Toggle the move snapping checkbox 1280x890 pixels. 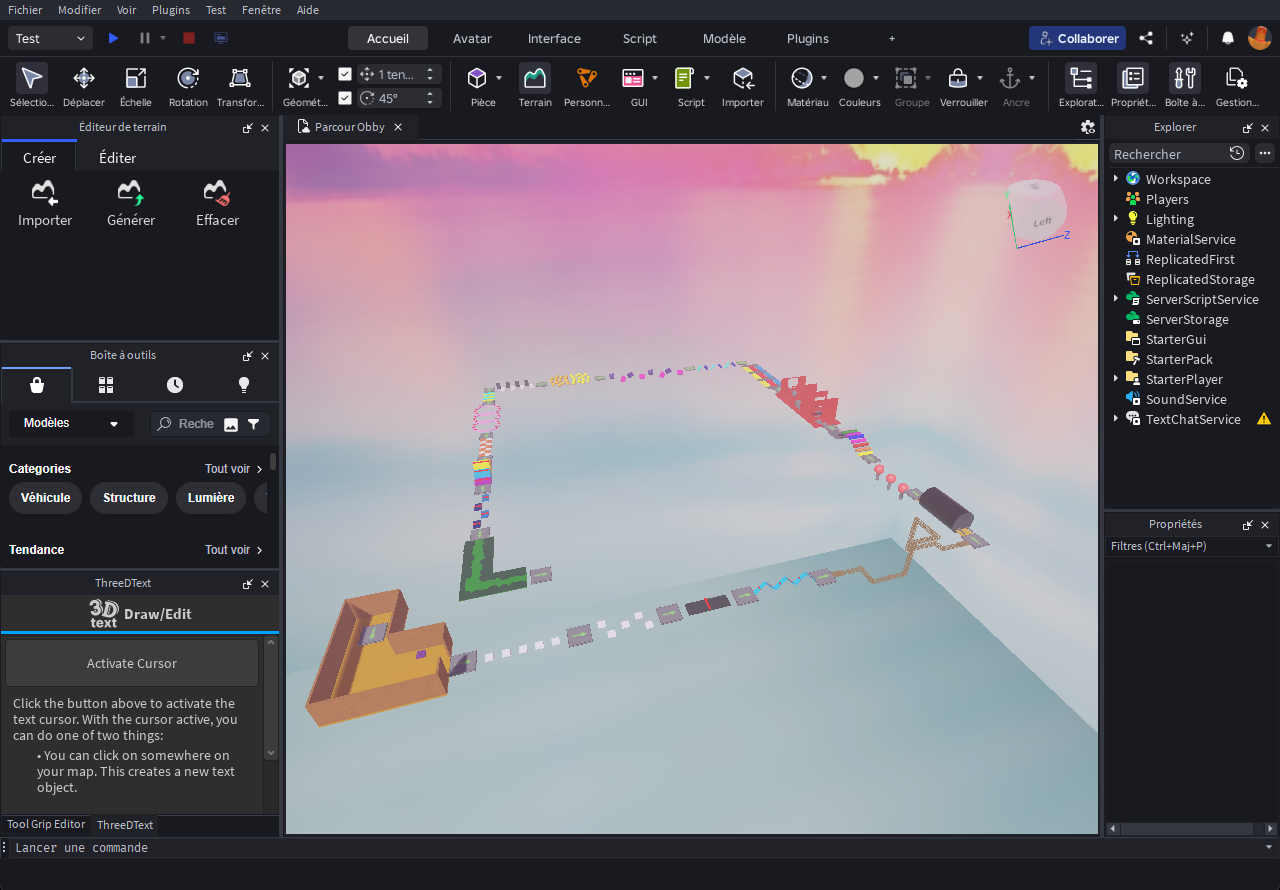pyautogui.click(x=345, y=74)
